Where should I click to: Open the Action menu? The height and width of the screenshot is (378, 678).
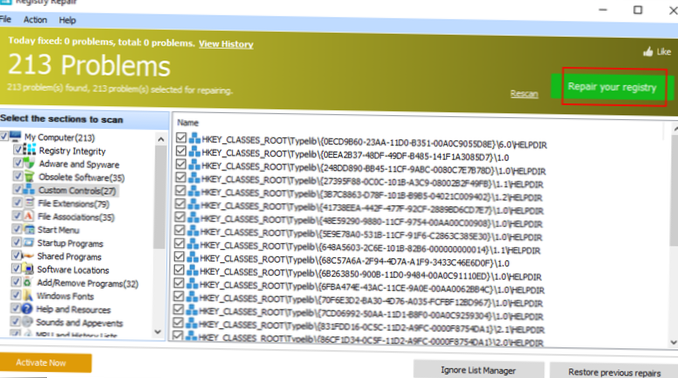35,20
